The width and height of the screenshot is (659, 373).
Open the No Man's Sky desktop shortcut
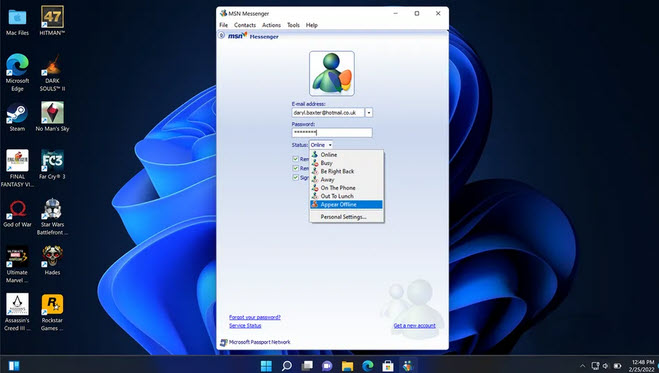pos(52,117)
